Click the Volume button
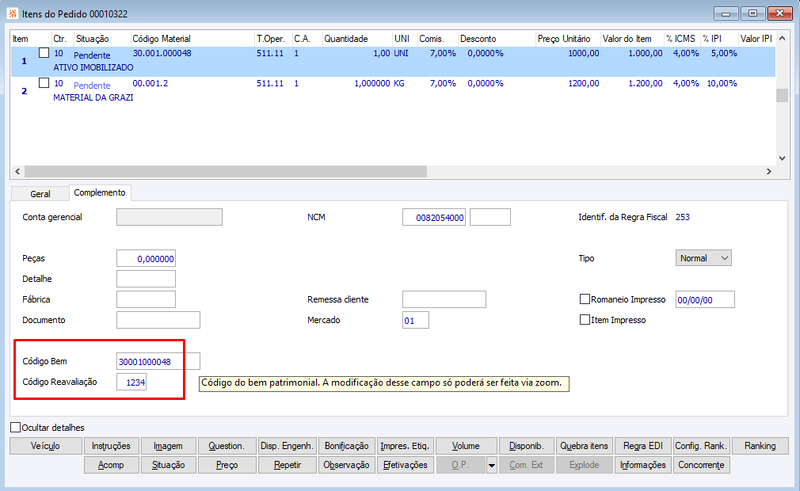This screenshot has width=800, height=491. pyautogui.click(x=466, y=446)
